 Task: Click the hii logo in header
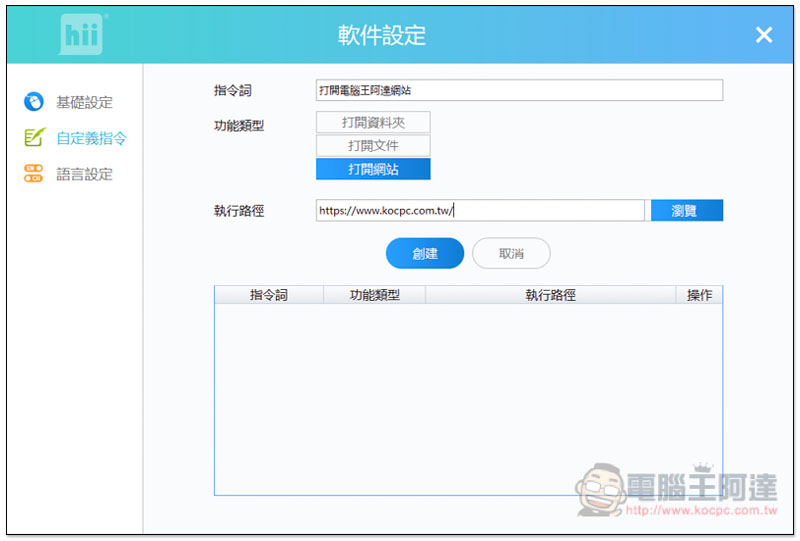pyautogui.click(x=80, y=35)
